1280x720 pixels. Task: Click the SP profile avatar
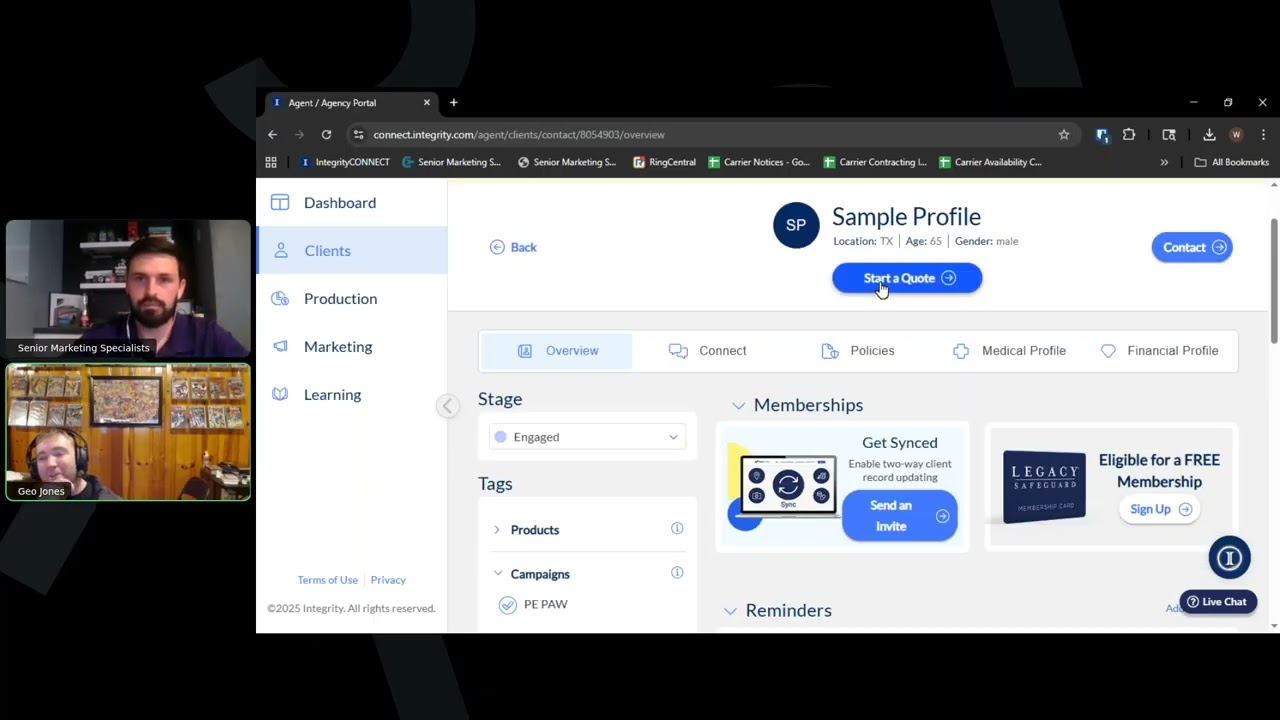[796, 225]
